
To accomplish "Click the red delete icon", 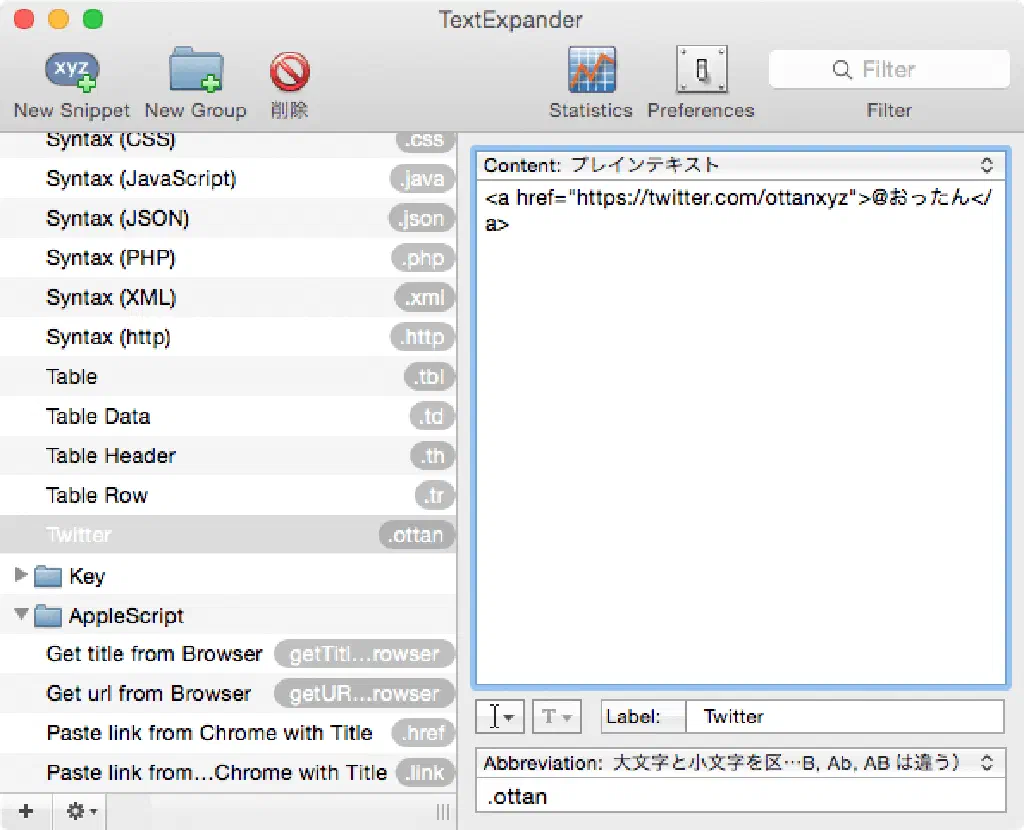I will click(x=289, y=72).
